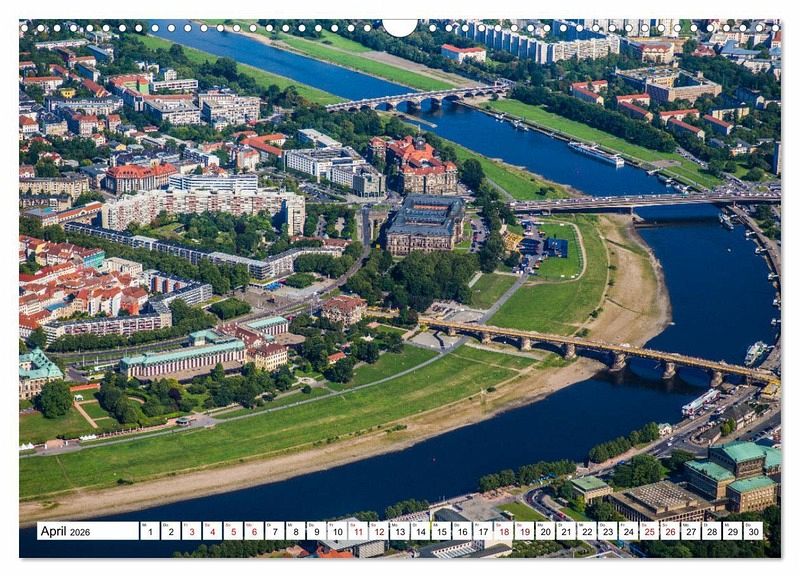The image size is (800, 577).
Task: Select date cell 2 in calendar strip
Action: (x=170, y=531)
